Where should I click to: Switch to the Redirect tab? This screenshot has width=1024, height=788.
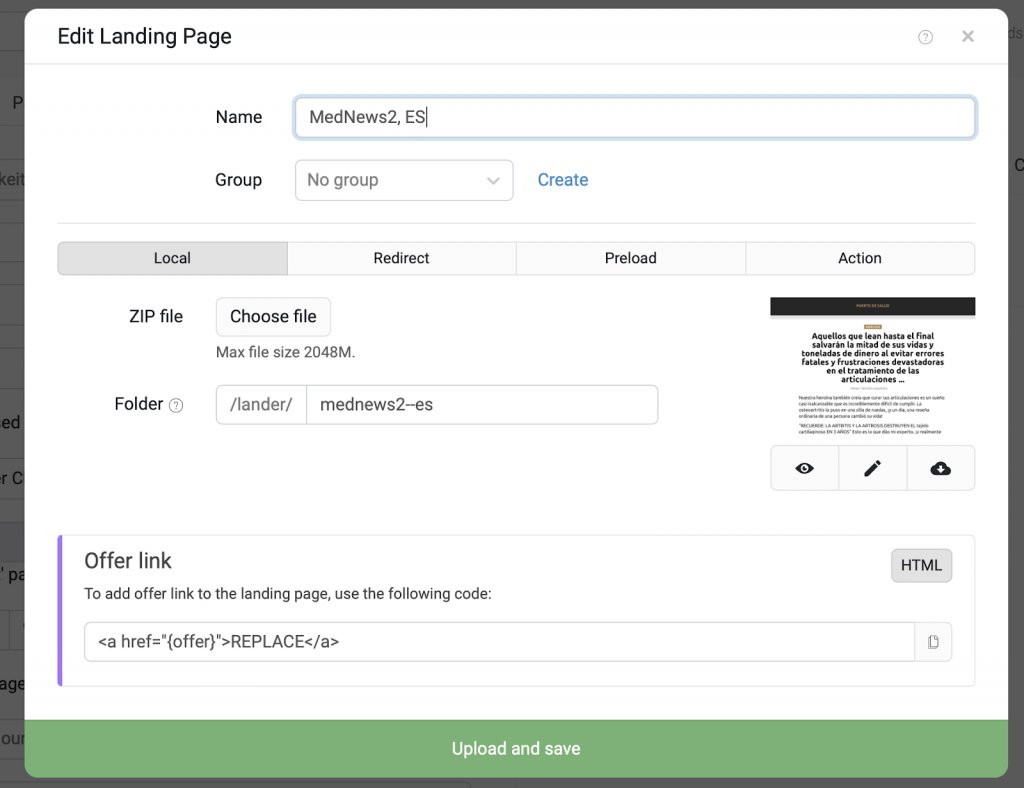401,258
